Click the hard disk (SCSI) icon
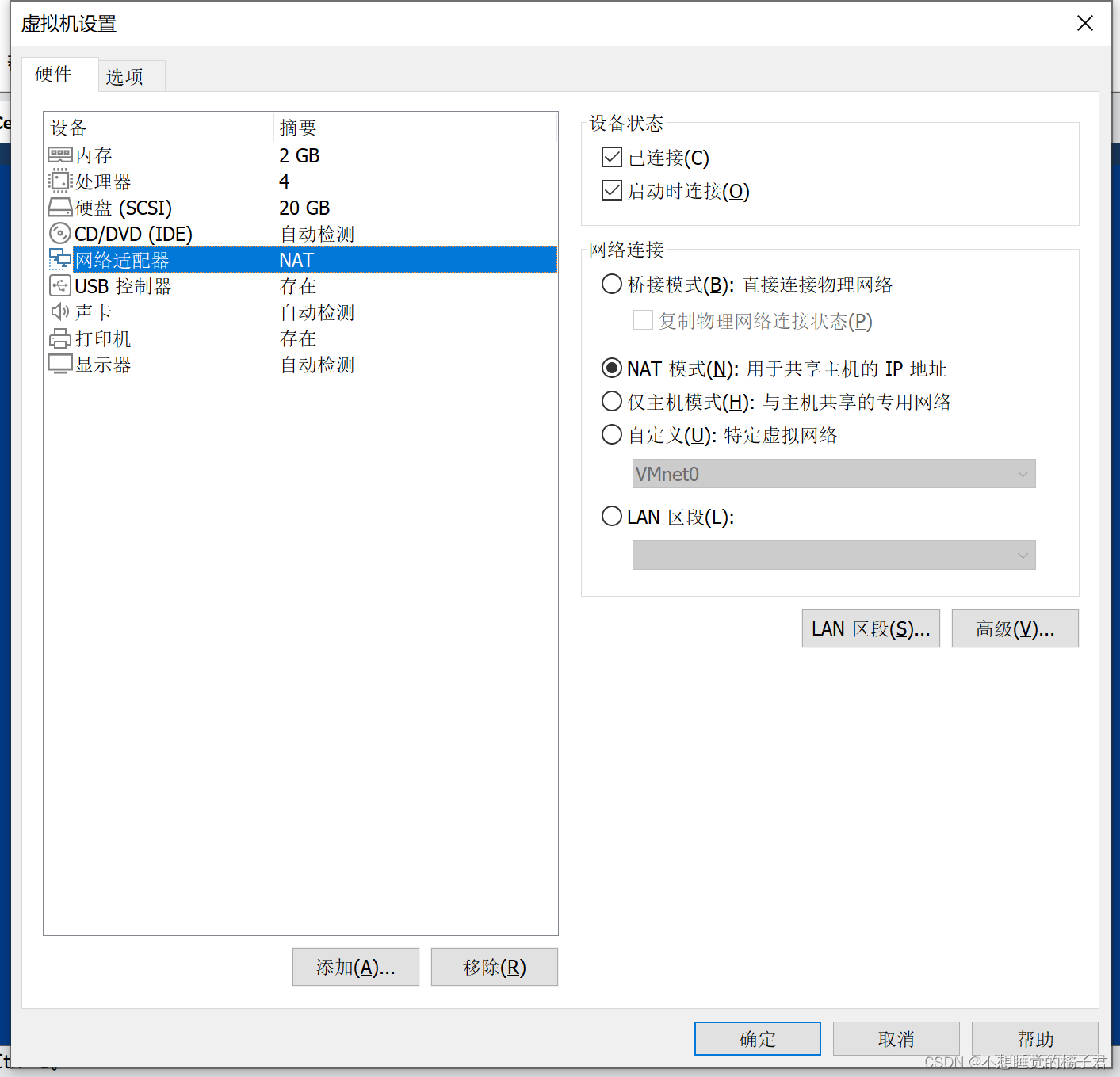This screenshot has width=1120, height=1077. 60,208
